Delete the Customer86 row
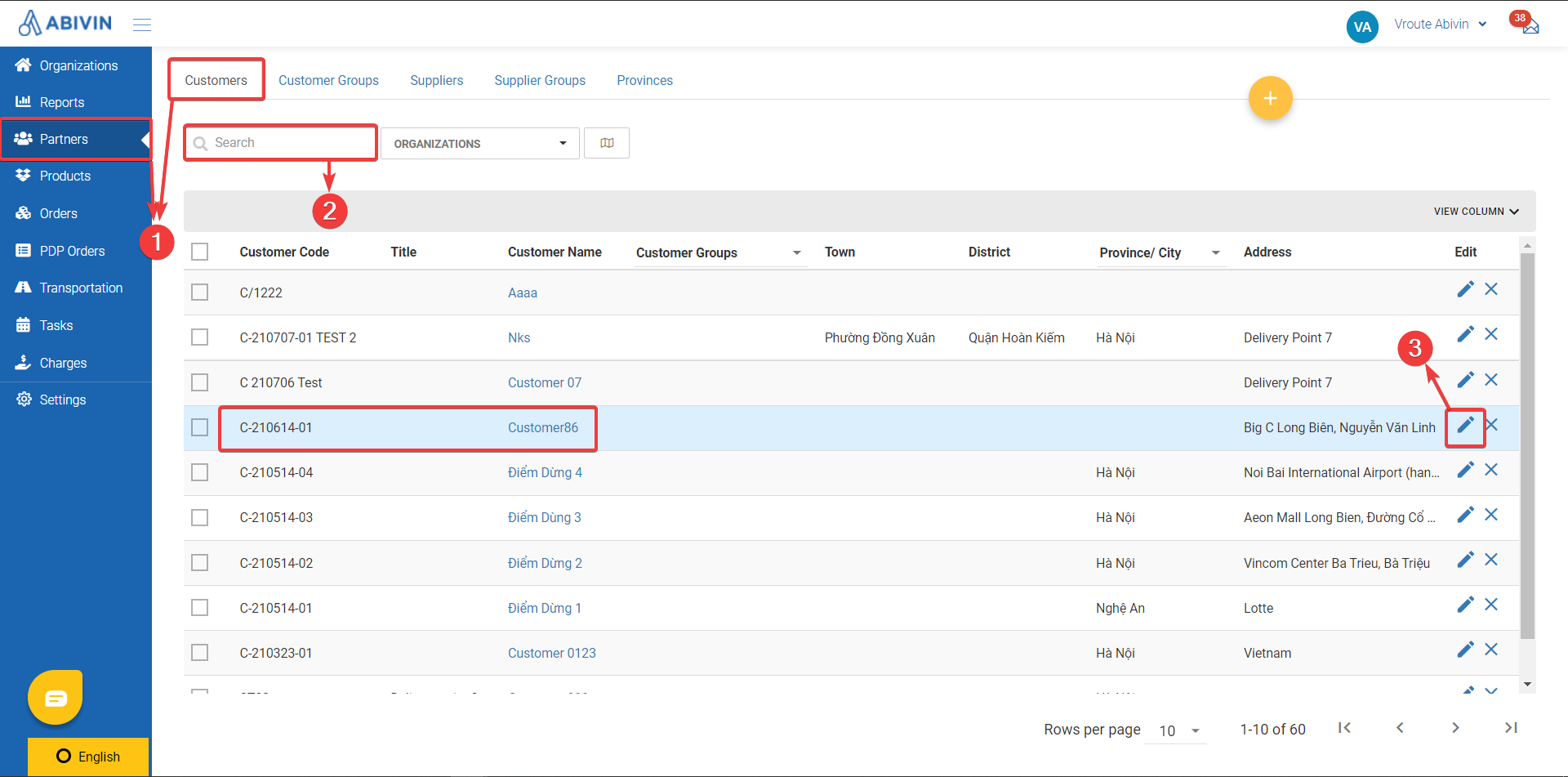 (1492, 425)
